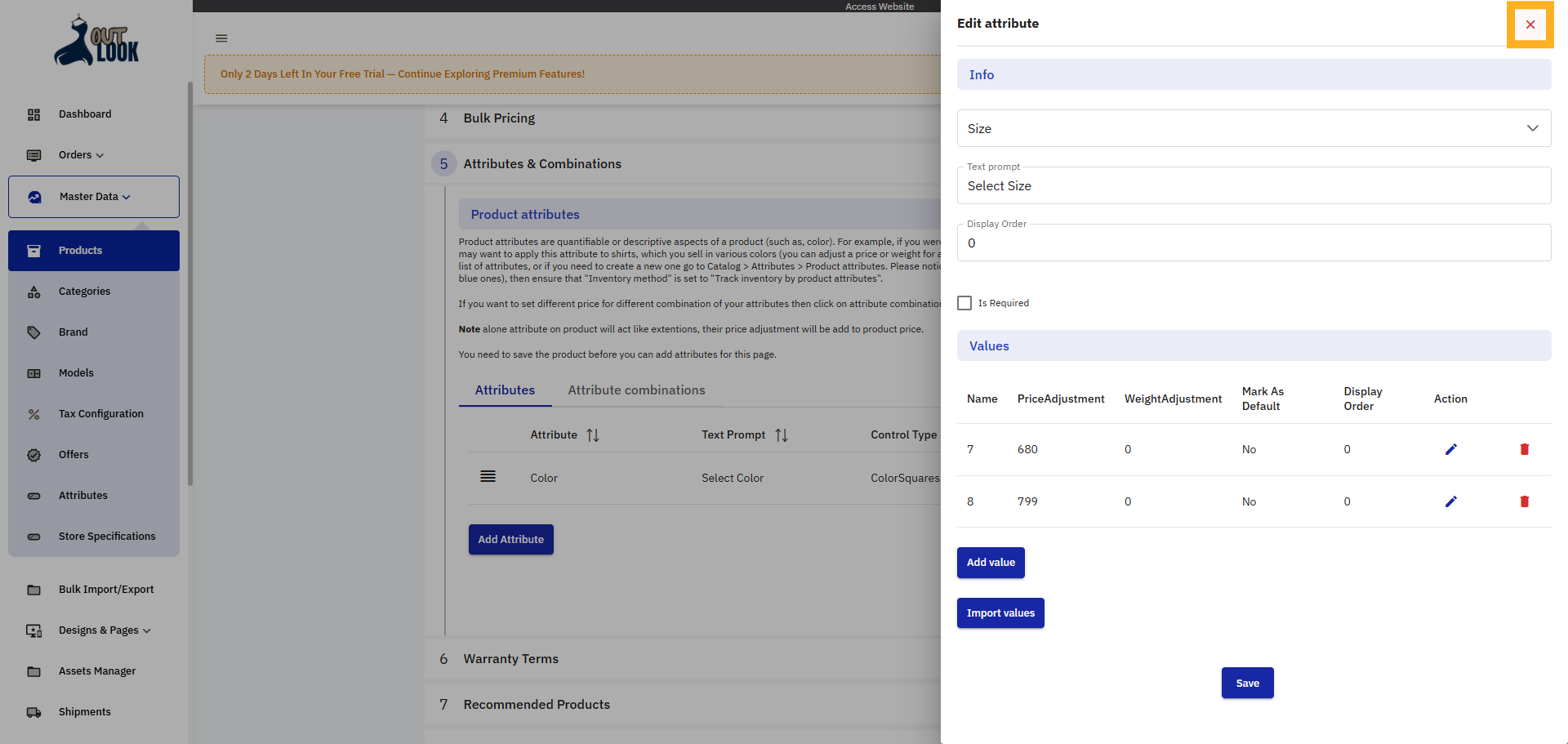Click the Add value button
The image size is (1568, 744).
coord(991,563)
